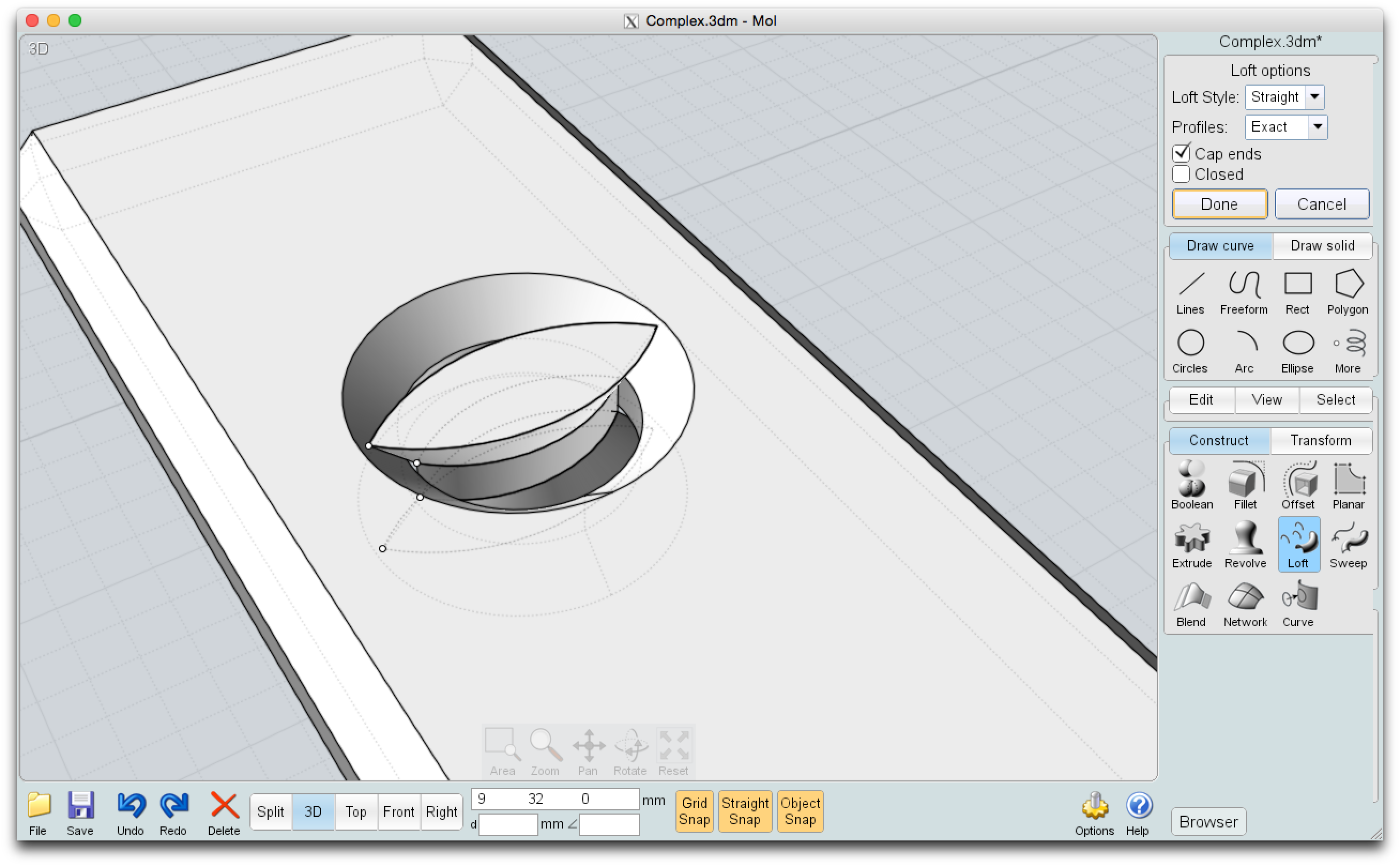Open the View tab
This screenshot has height=866, width=1400.
click(1267, 400)
